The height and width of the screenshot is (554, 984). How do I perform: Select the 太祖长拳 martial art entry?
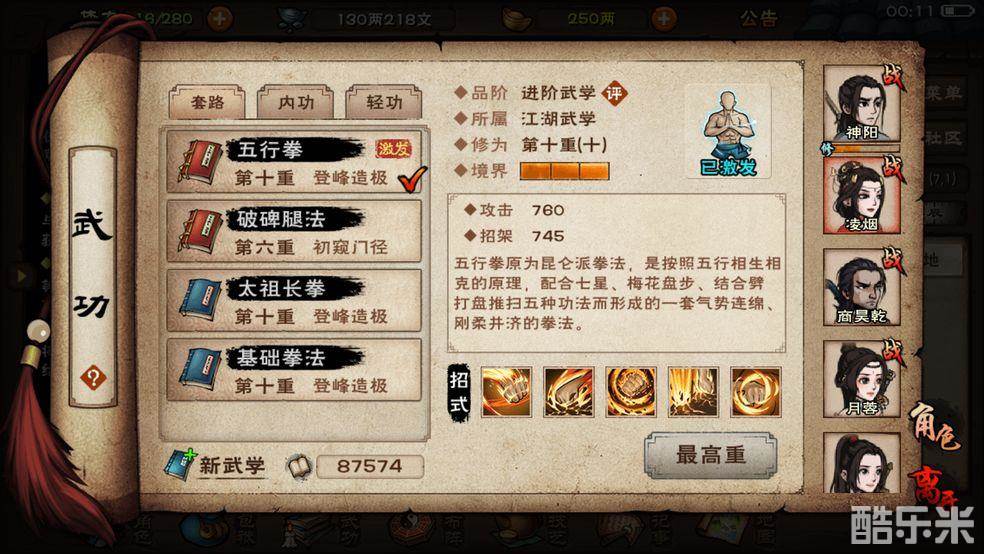294,301
